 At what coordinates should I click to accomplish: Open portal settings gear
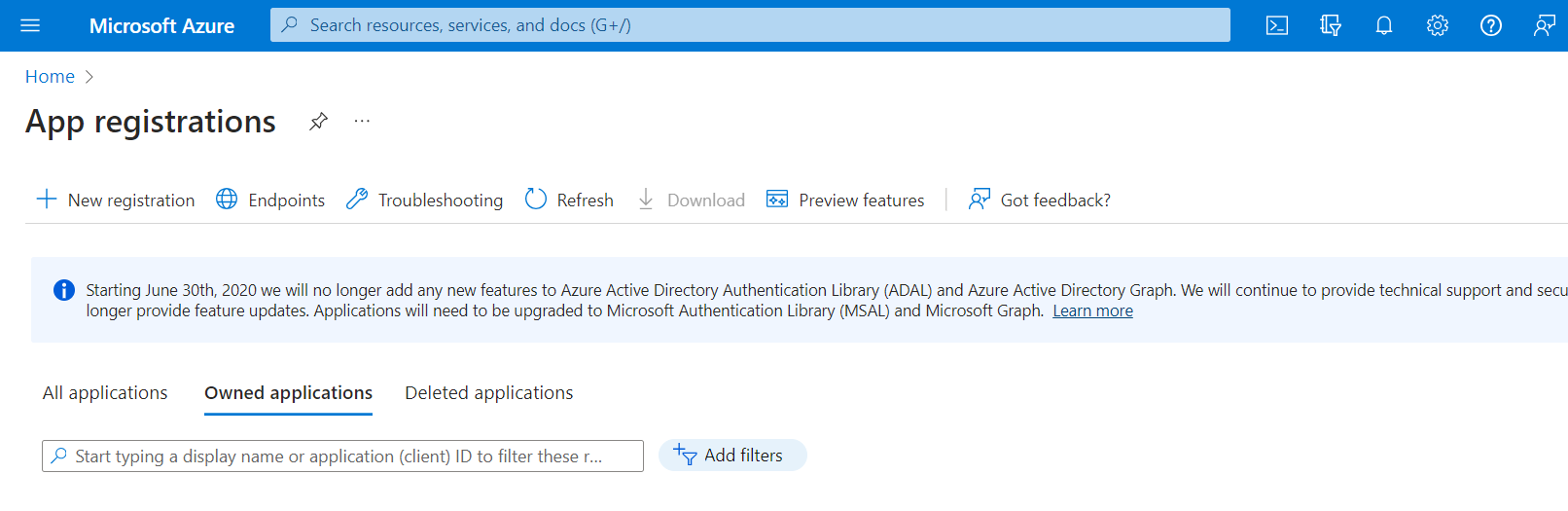[x=1437, y=25]
